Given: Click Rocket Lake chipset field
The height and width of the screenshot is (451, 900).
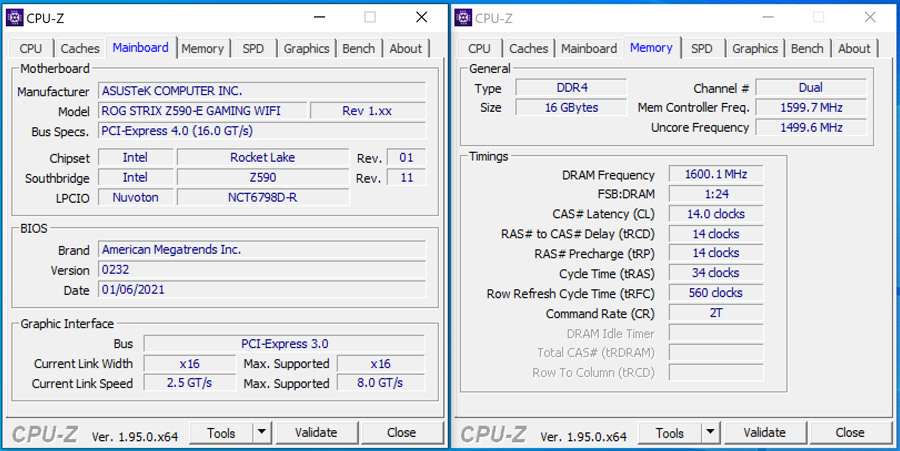Looking at the screenshot, I should click(262, 157).
